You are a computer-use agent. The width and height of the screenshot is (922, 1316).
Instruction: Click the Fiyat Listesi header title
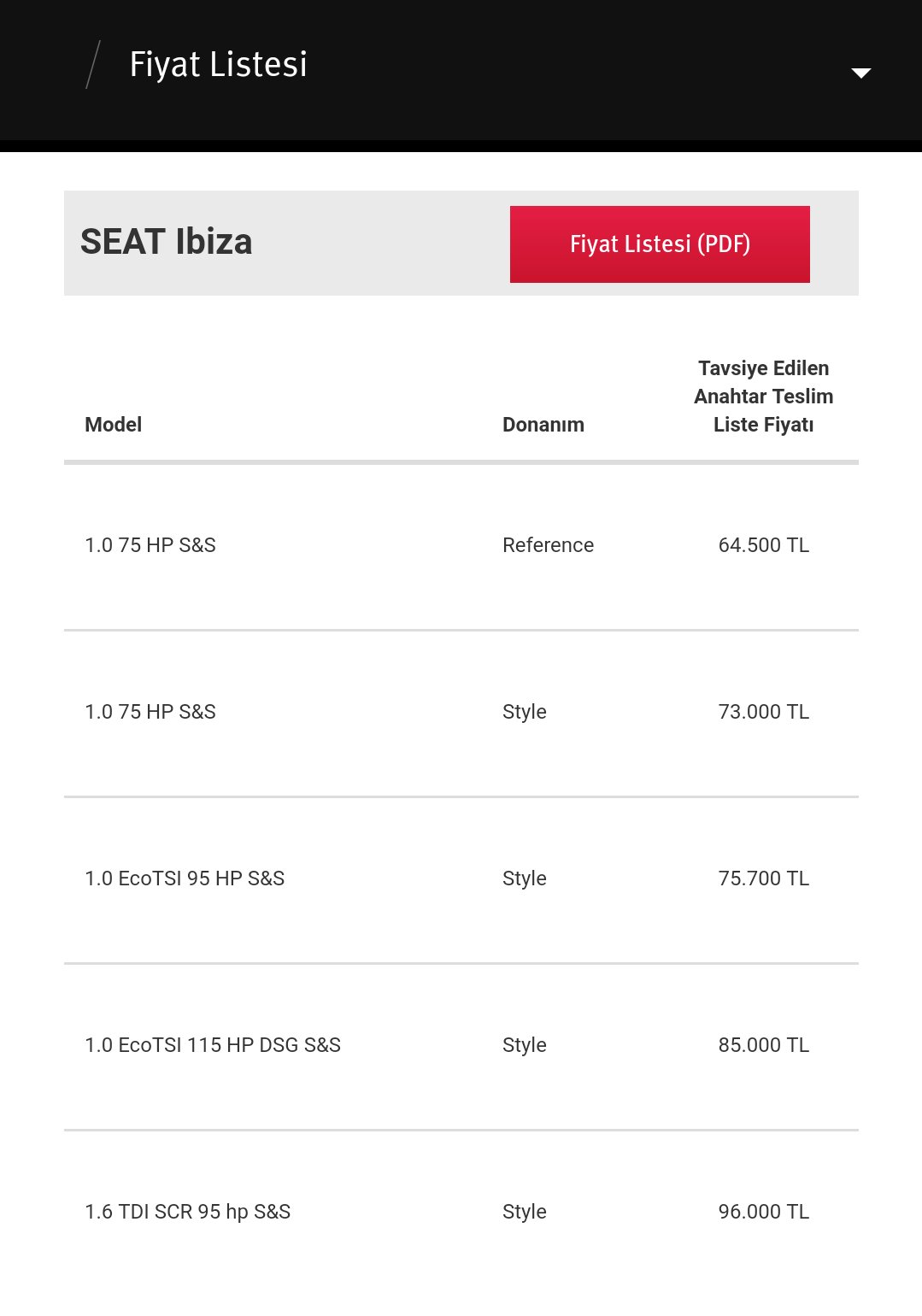coord(219,65)
